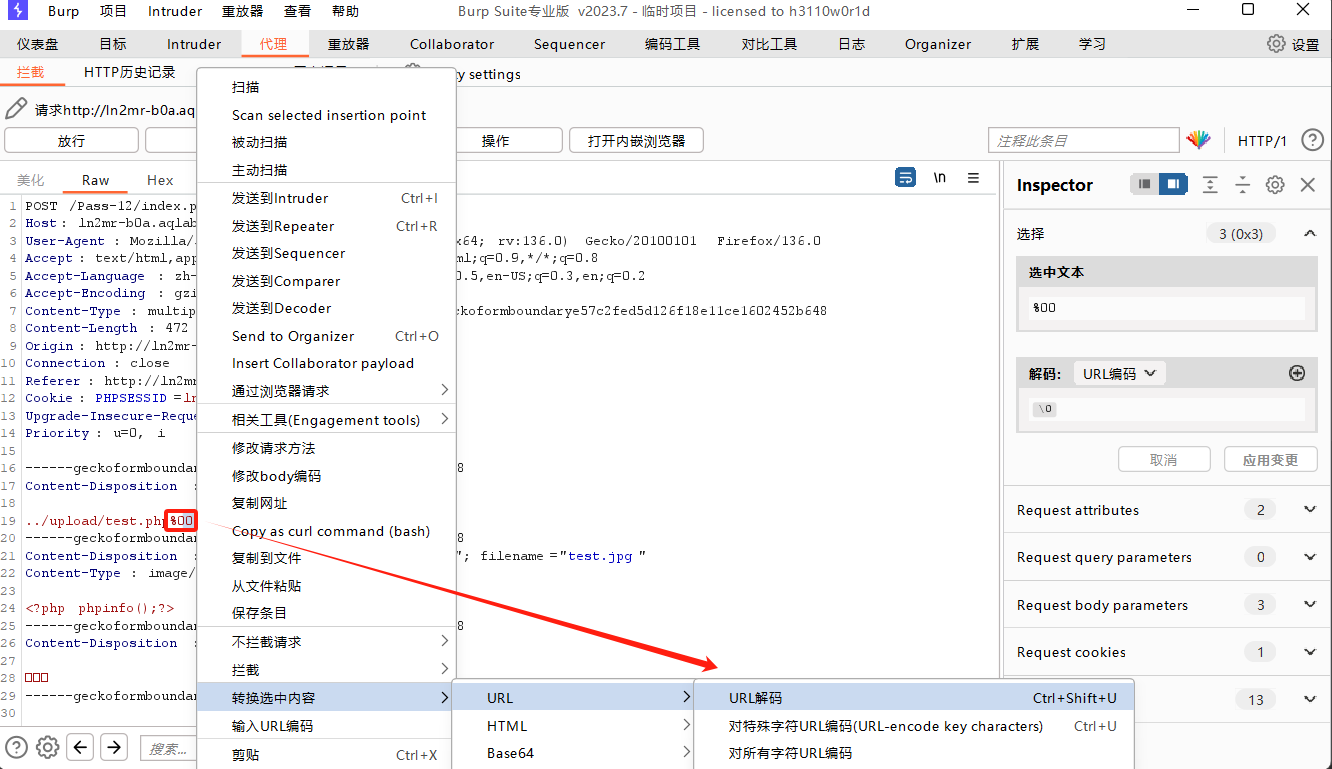
Task: Click the 应用变更 apply button
Action: click(1270, 460)
